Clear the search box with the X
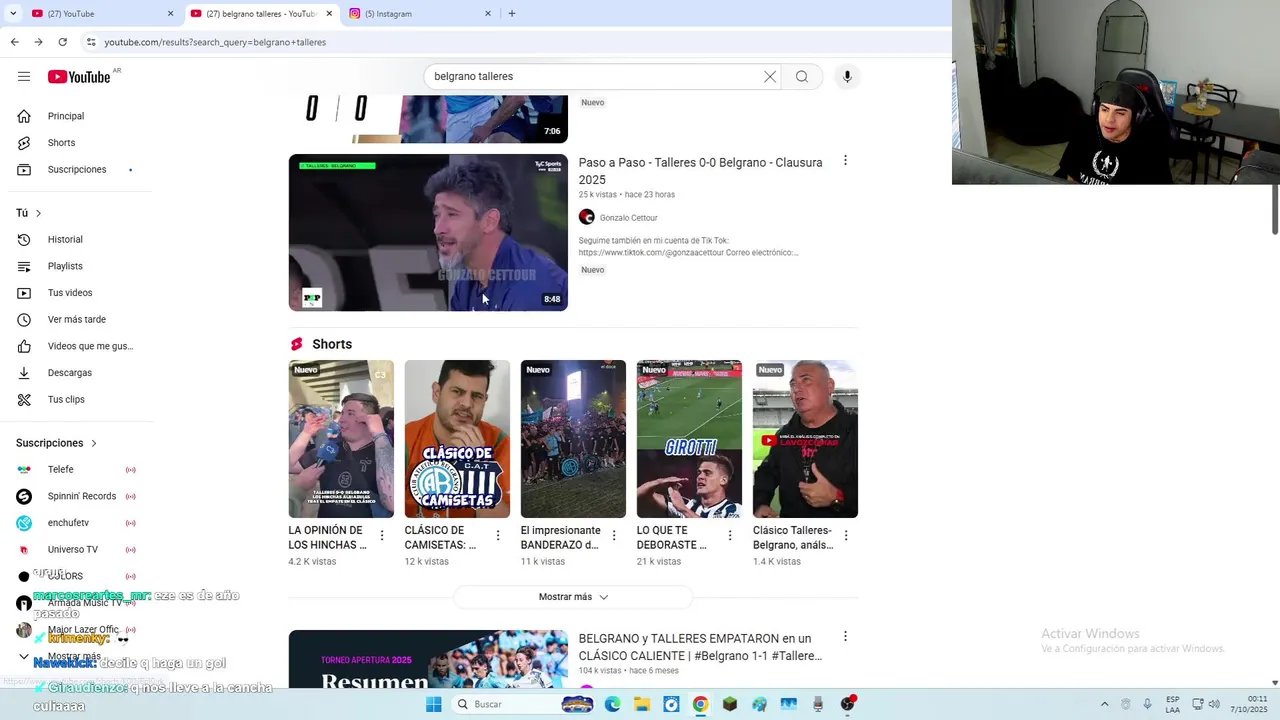1280x720 pixels. coord(770,77)
